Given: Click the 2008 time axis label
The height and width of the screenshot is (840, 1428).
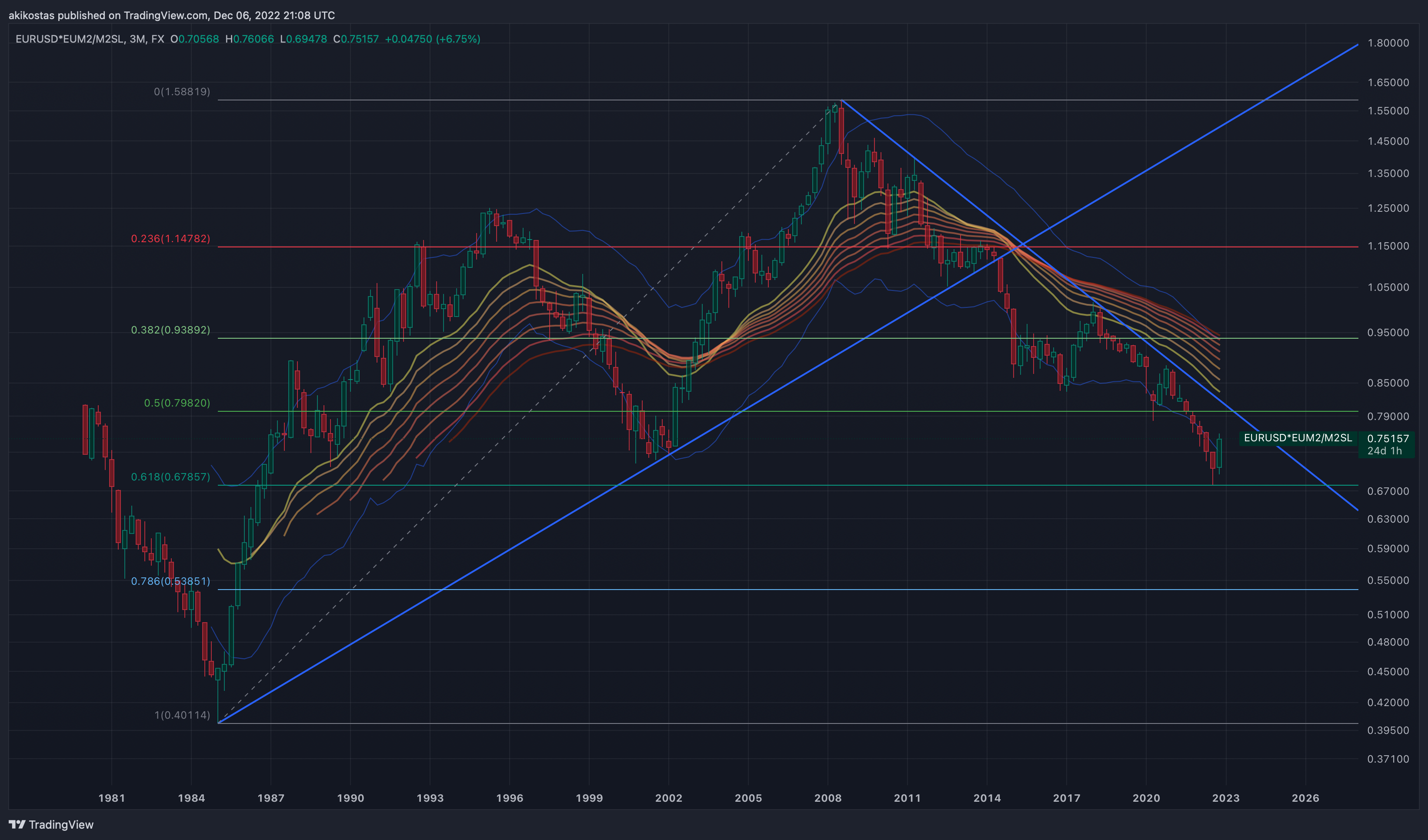Looking at the screenshot, I should coord(828,798).
